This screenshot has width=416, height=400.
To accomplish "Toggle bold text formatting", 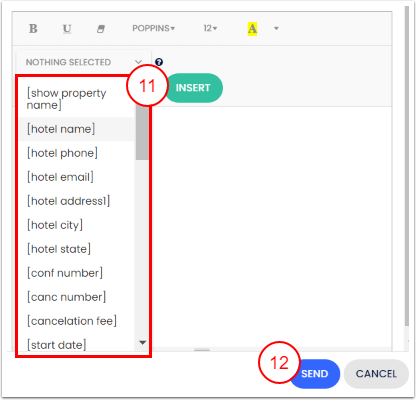I will pyautogui.click(x=33, y=29).
